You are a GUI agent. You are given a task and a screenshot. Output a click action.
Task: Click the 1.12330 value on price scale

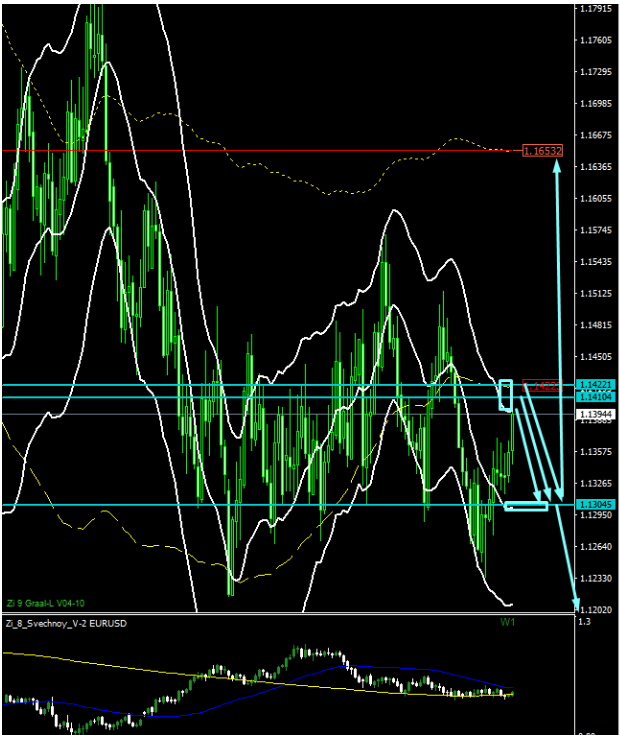pos(596,578)
